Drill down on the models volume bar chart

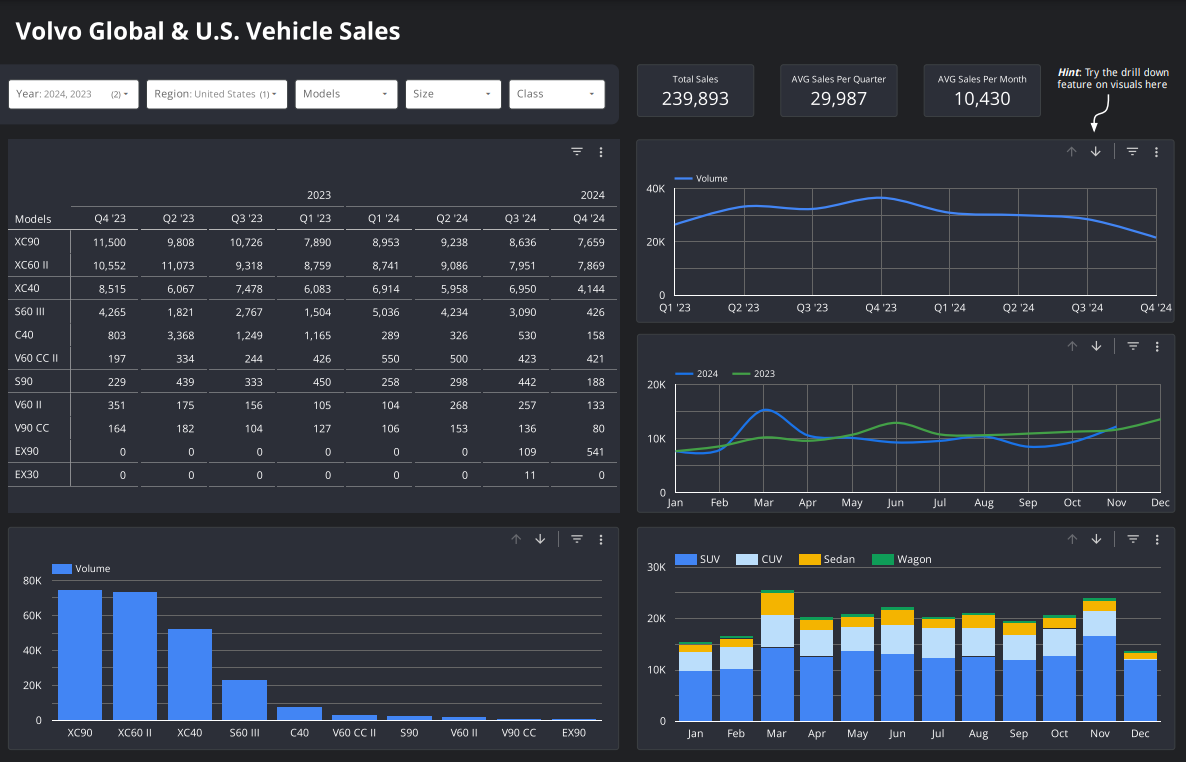pos(540,540)
